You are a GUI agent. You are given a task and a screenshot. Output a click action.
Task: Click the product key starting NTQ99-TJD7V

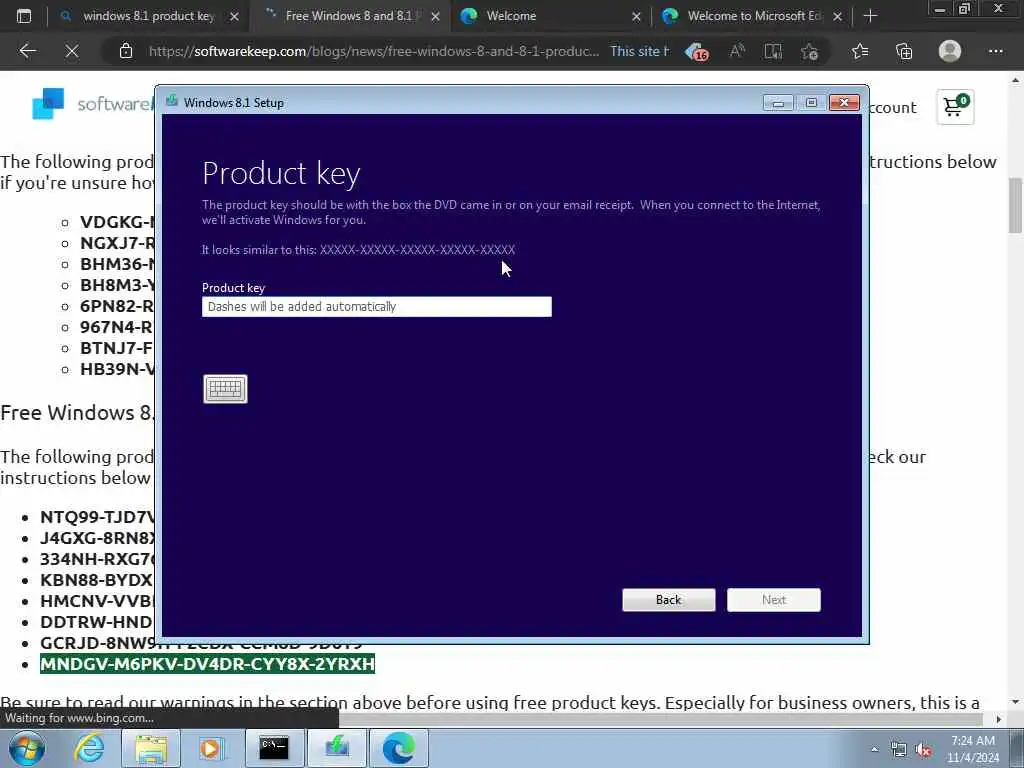click(97, 517)
